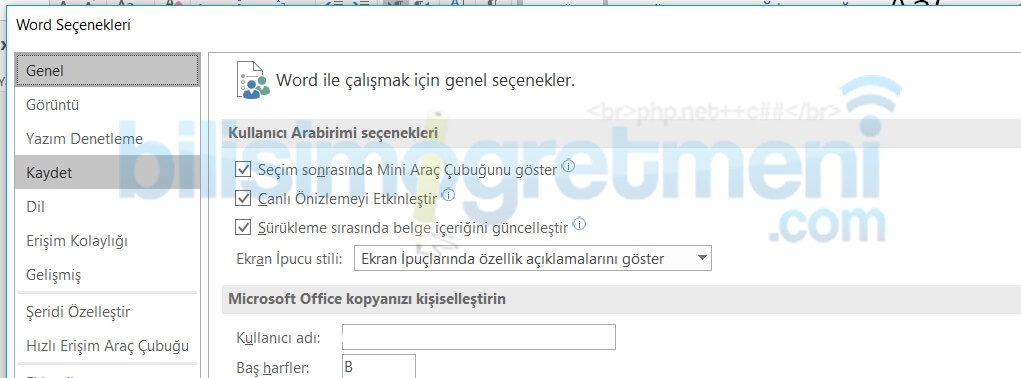Uncheck Canlı Önizlemeyi Etkinleştir checkbox
Viewport: 1021px width, 378px height.
[x=243, y=198]
